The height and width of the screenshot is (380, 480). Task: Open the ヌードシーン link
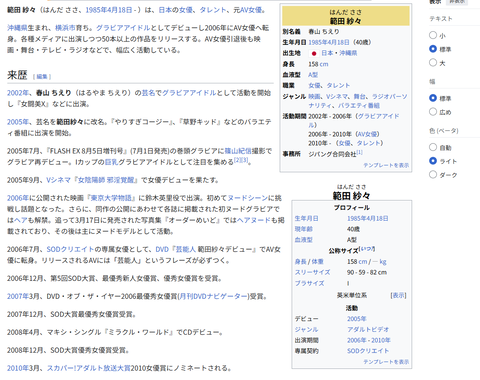247,198
